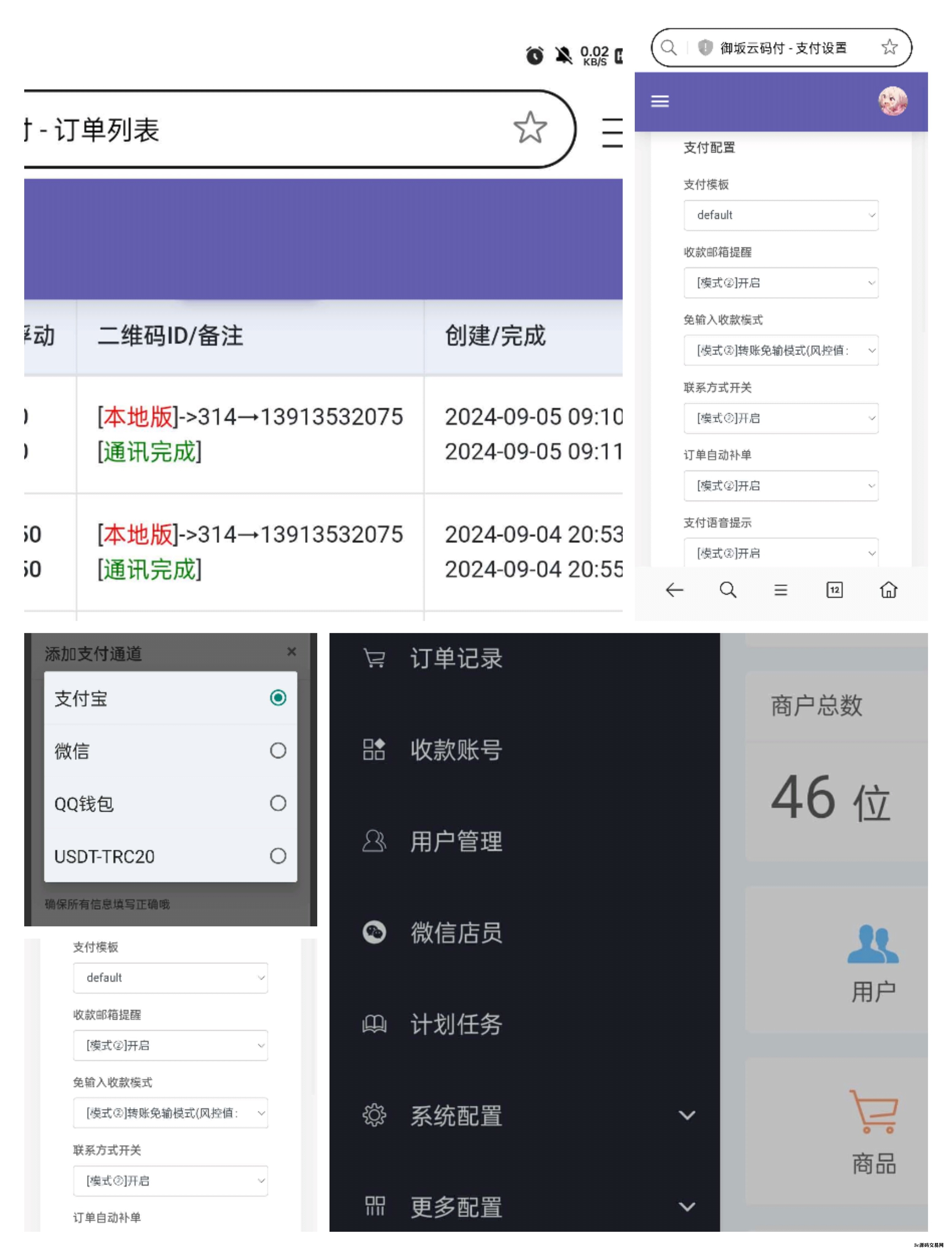Image resolution: width=952 pixels, height=1256 pixels.
Task: Click the 用户 label on the card
Action: (874, 992)
